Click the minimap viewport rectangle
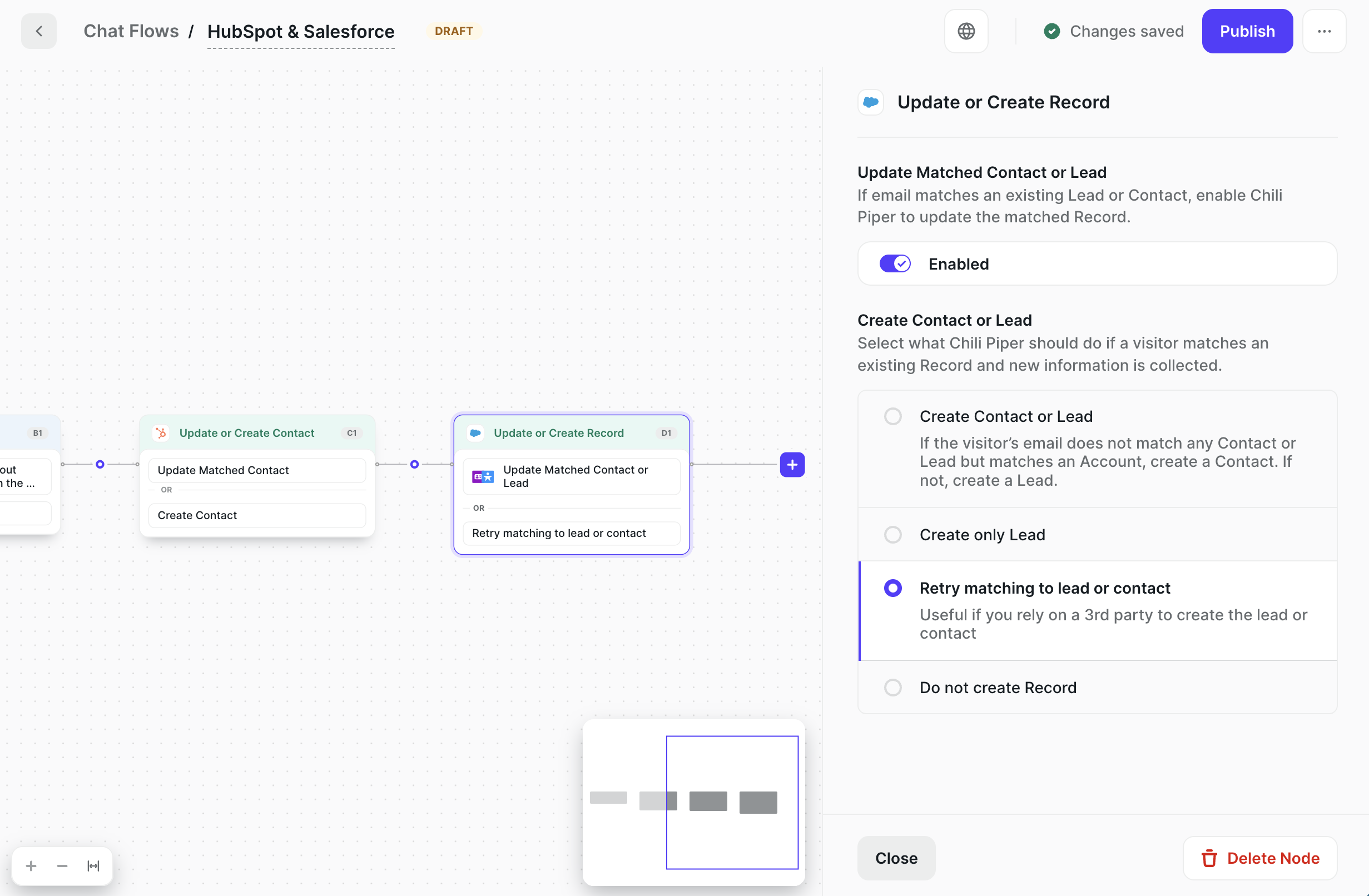Image resolution: width=1369 pixels, height=896 pixels. coord(732,802)
